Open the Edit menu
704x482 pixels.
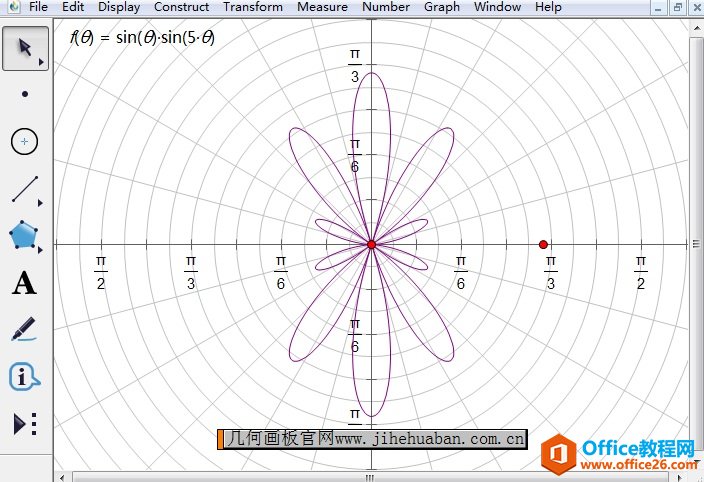tap(73, 7)
